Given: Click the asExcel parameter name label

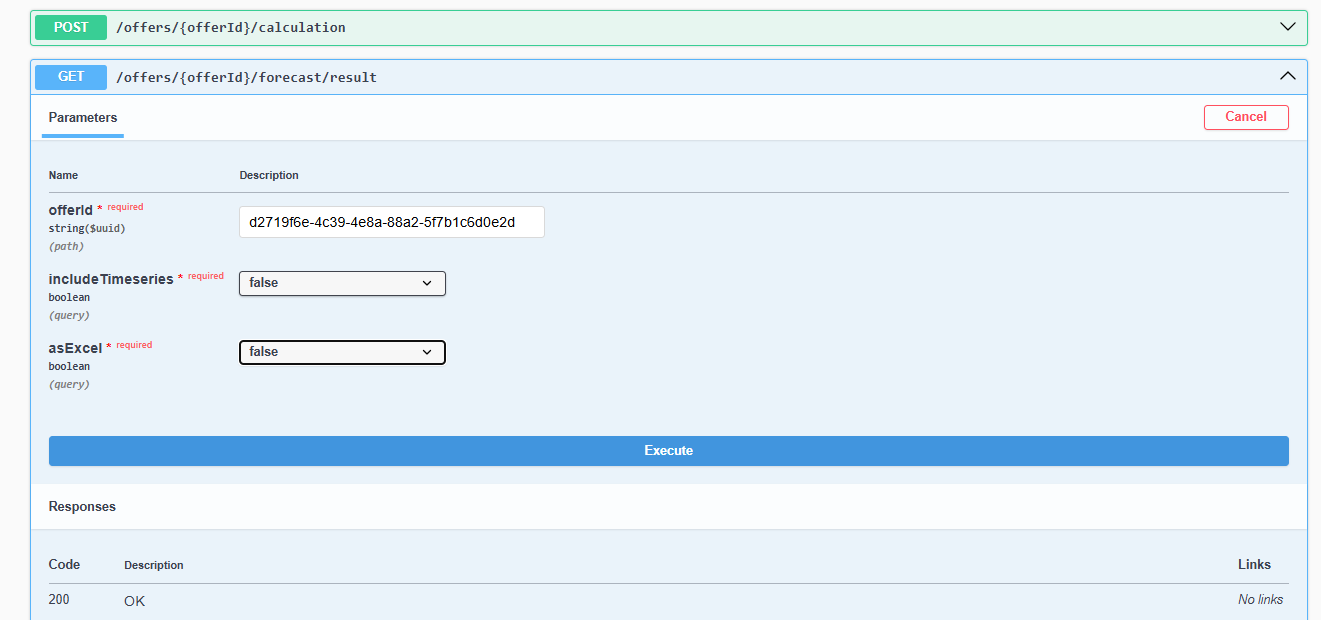Looking at the screenshot, I should [x=75, y=348].
